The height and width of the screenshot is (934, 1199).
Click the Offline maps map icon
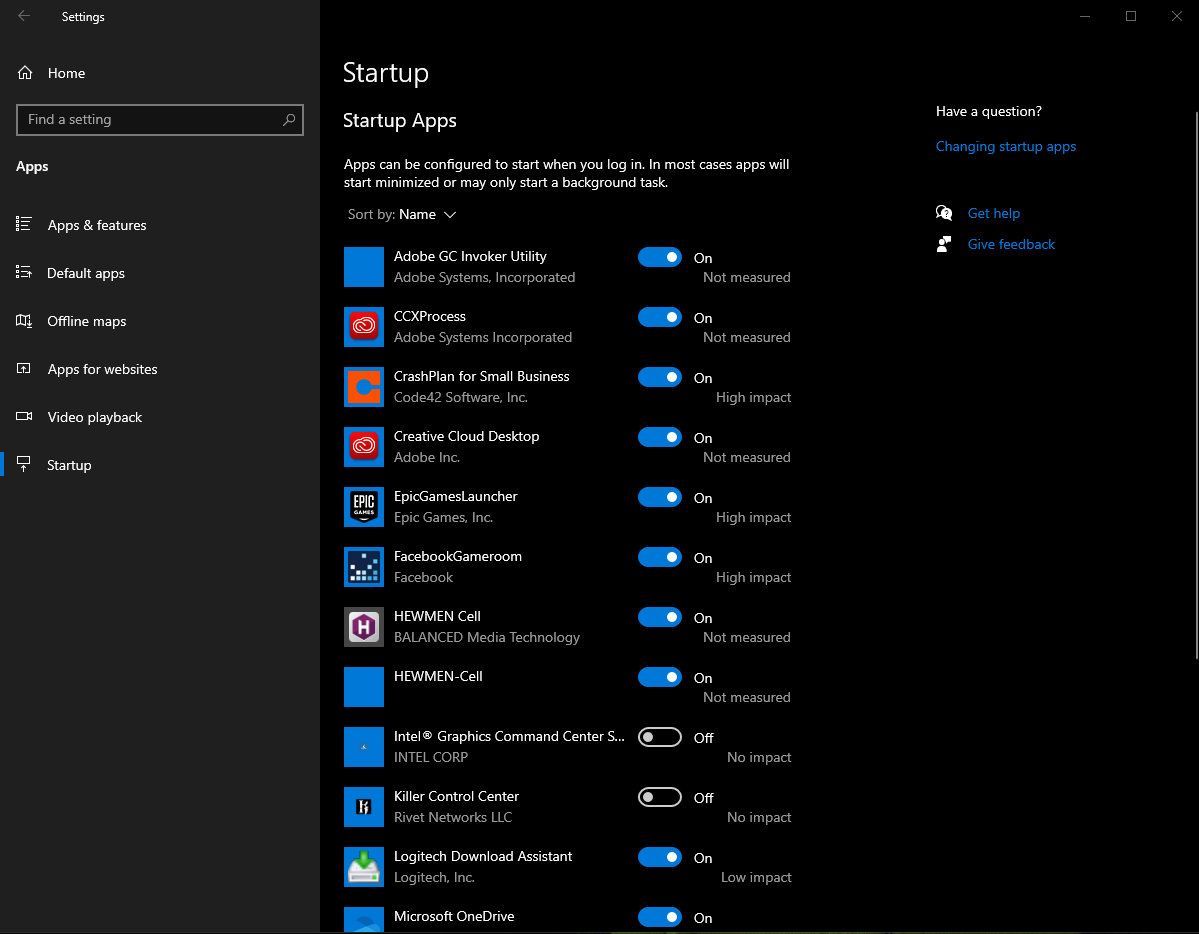(x=24, y=321)
